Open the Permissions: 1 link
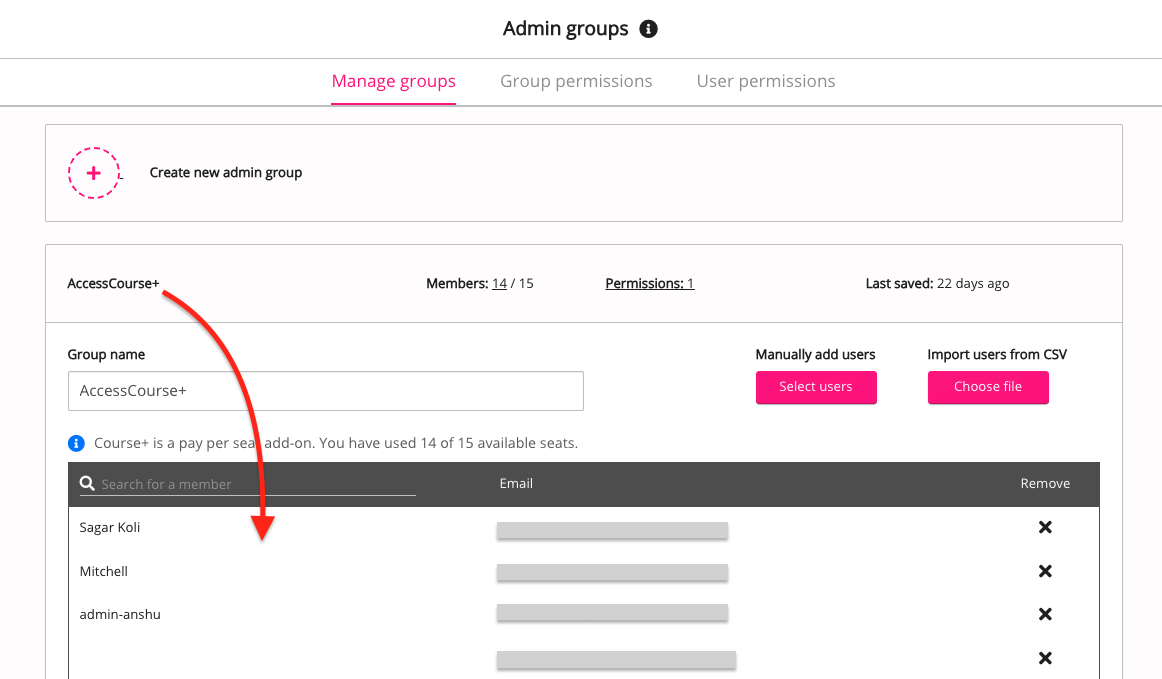The height and width of the screenshot is (679, 1162). (x=649, y=284)
